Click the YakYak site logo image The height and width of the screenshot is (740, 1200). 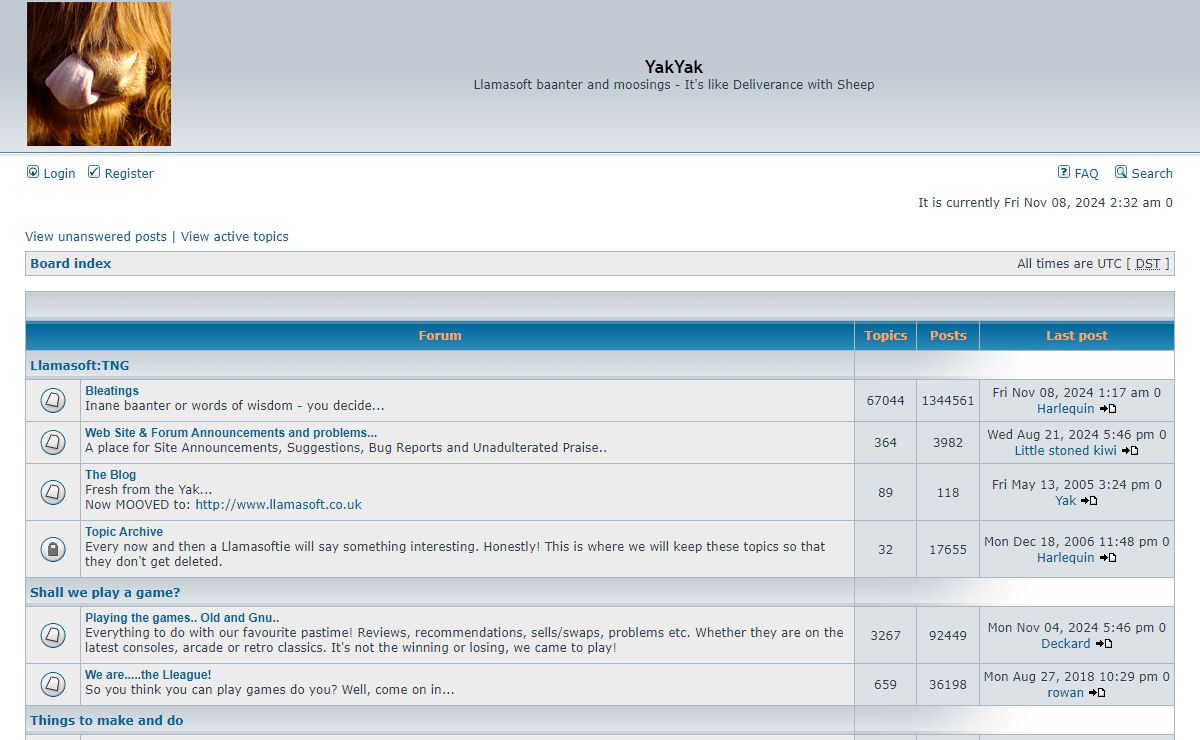99,74
